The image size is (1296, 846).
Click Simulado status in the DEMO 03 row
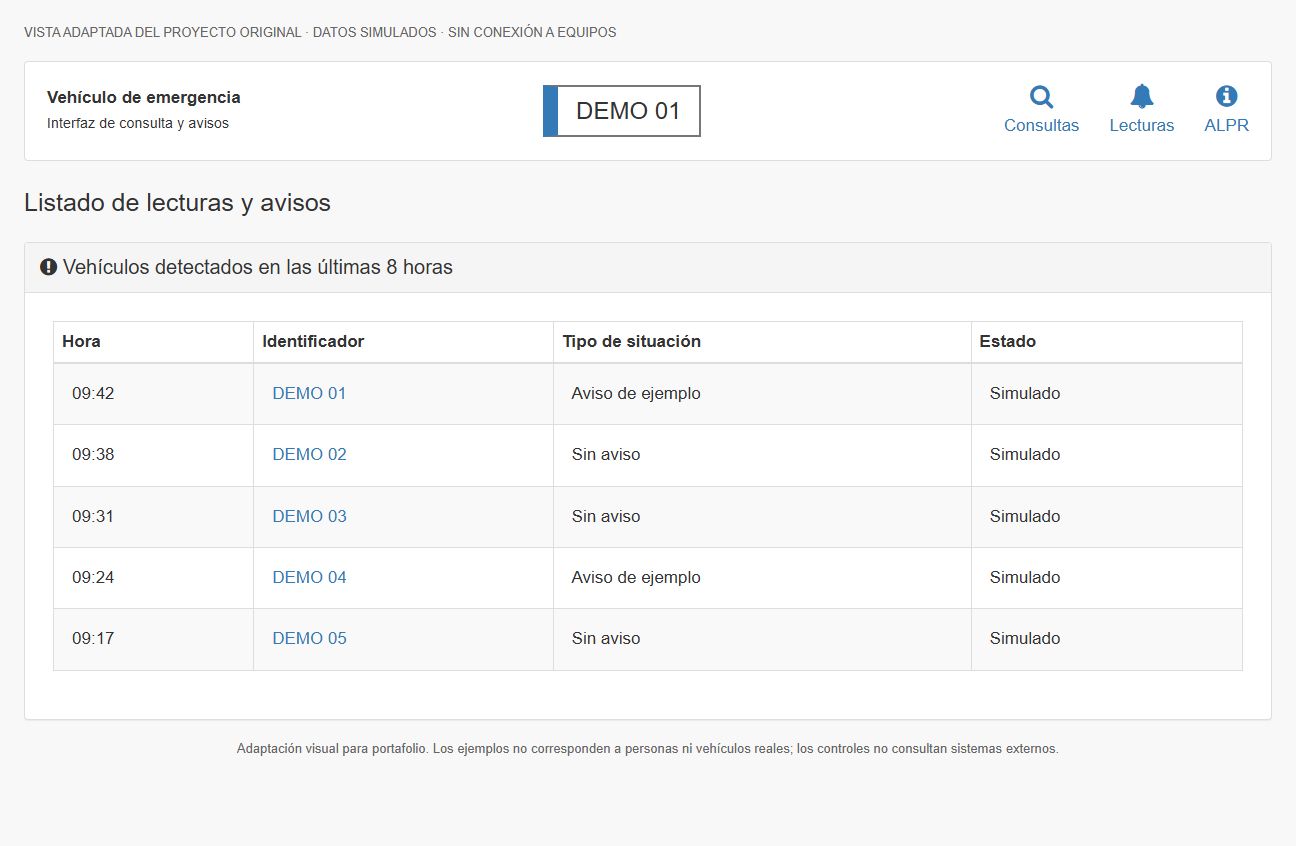tap(1025, 516)
